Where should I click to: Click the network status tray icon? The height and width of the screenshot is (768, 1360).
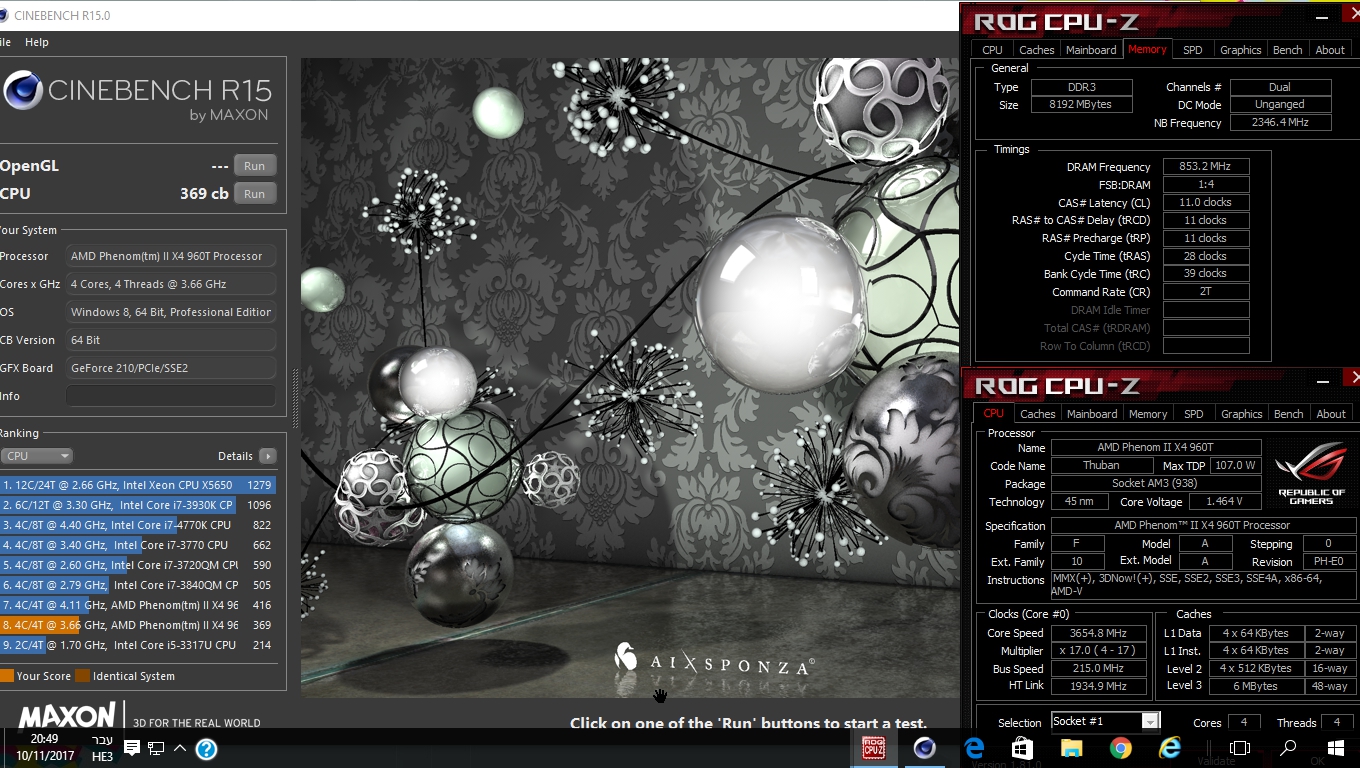[156, 748]
